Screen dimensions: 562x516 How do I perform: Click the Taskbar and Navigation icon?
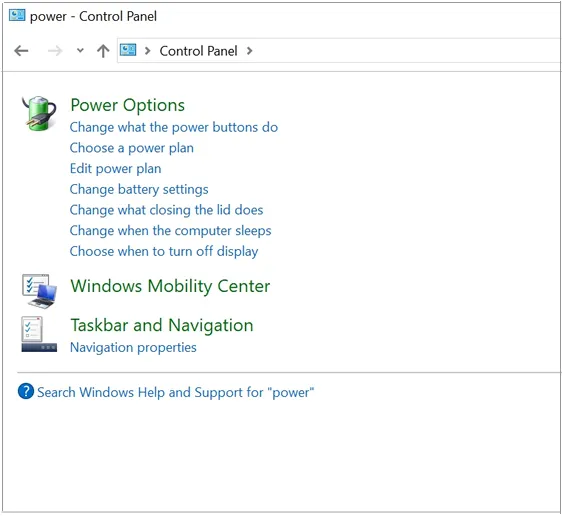coord(39,334)
